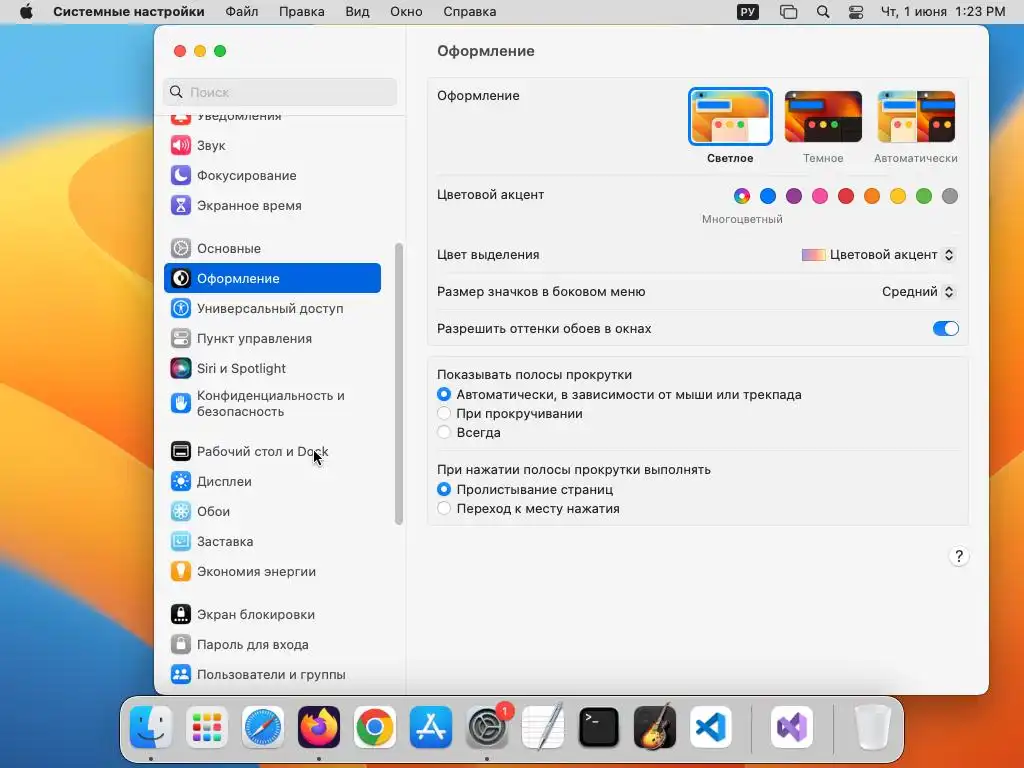1024x768 pixels.
Task: Open Системные настройки app menu
Action: [129, 12]
